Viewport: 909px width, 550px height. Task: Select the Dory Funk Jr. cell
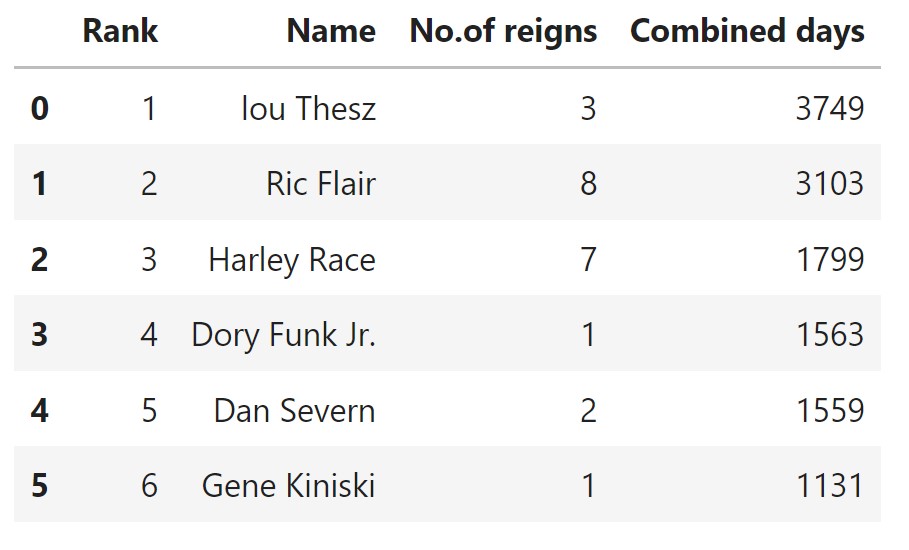(284, 335)
